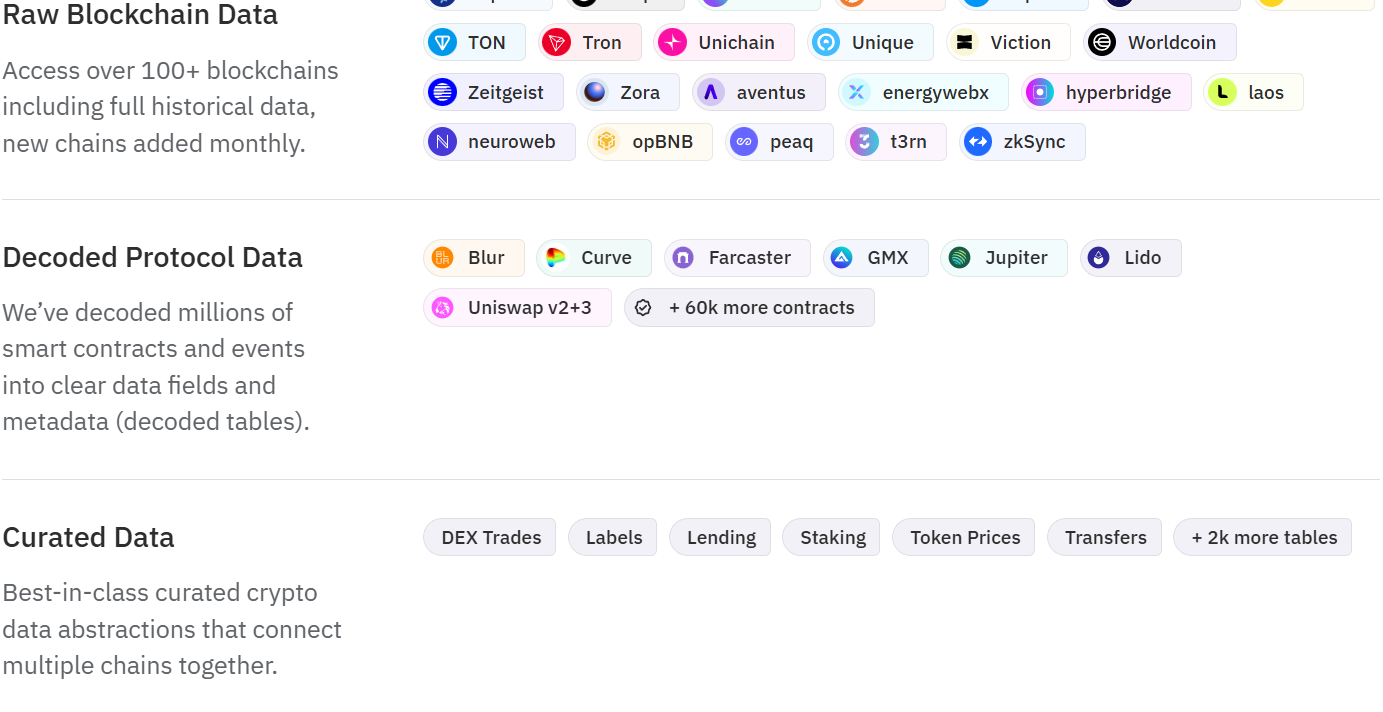
Task: Open the Labels curated data chip
Action: pos(613,537)
